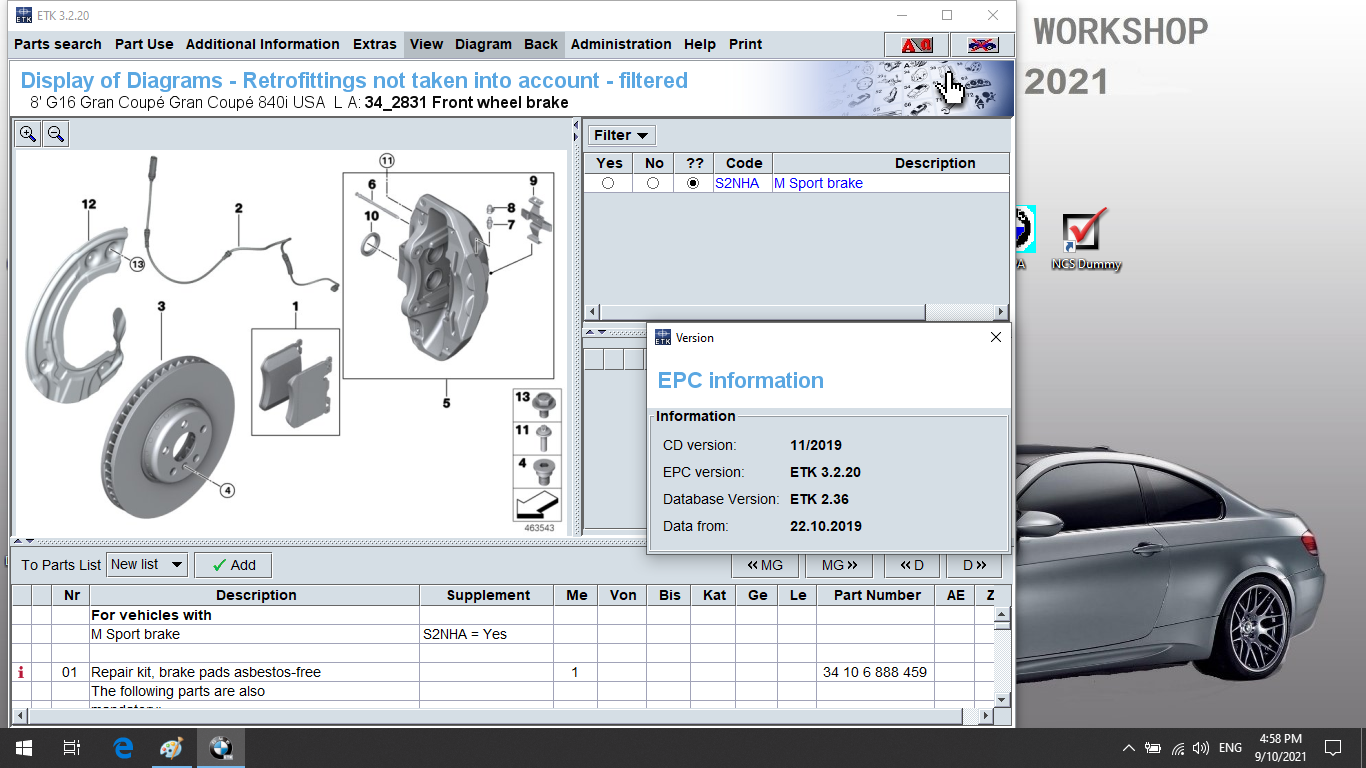Zoom out of the diagram with the minus magnifier
The height and width of the screenshot is (768, 1366).
pyautogui.click(x=56, y=134)
